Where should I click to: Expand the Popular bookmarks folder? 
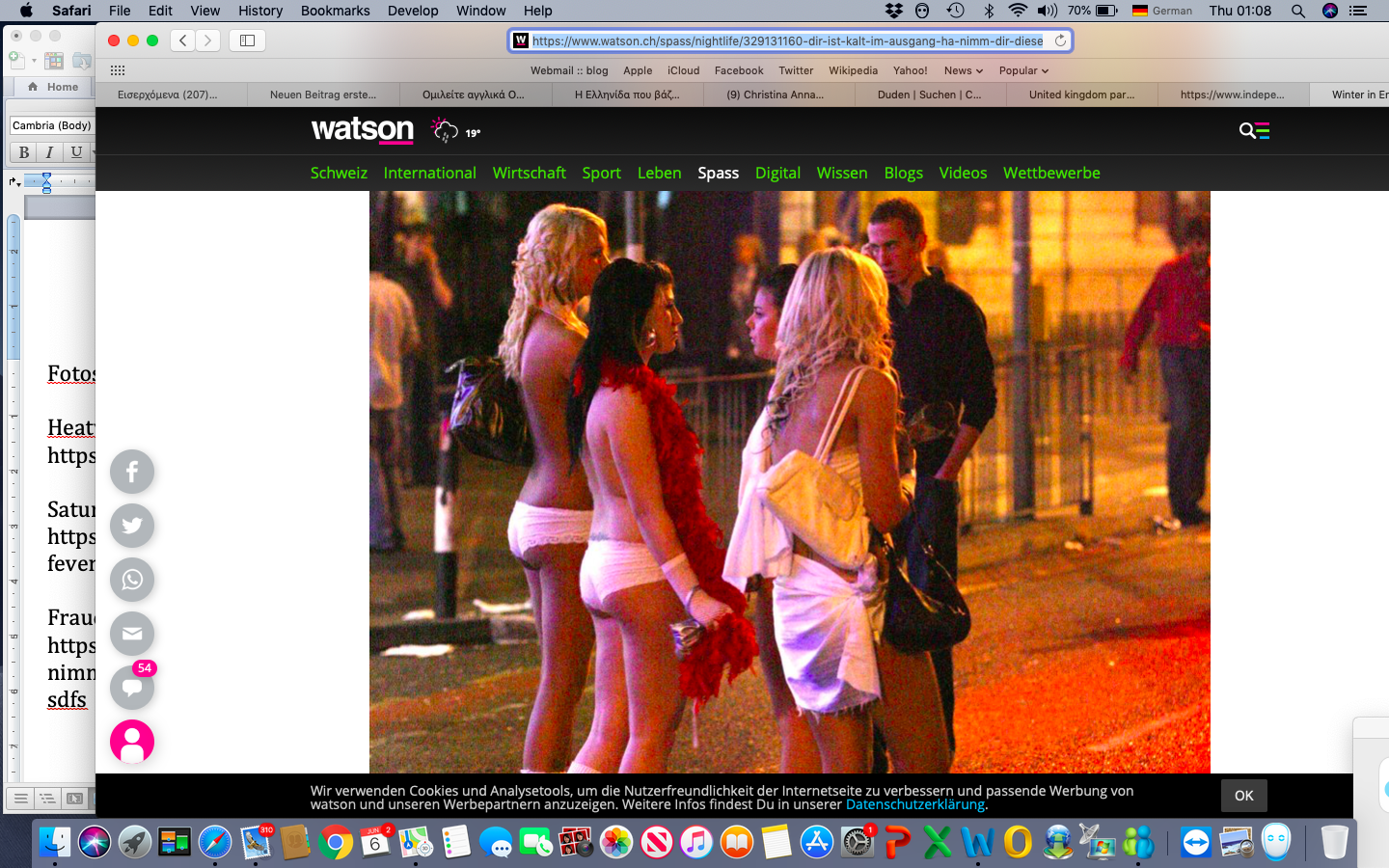tap(1023, 70)
